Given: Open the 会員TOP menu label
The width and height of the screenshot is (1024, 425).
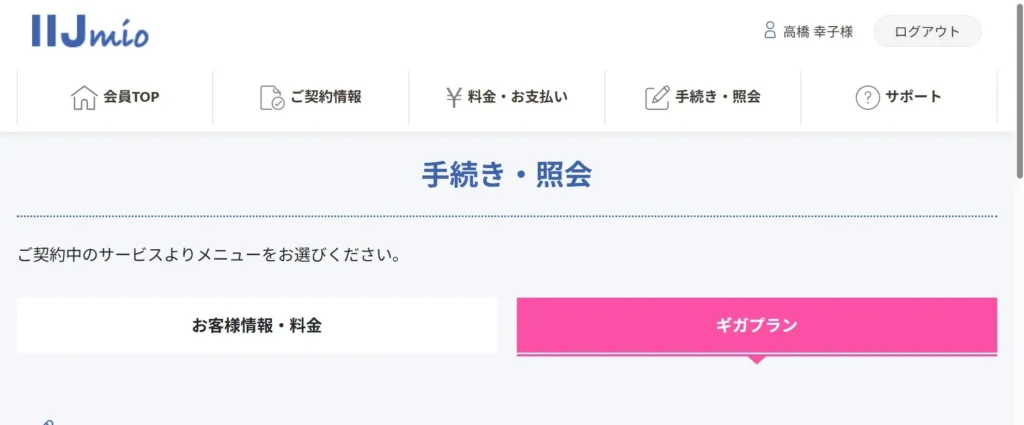Looking at the screenshot, I should pos(131,97).
